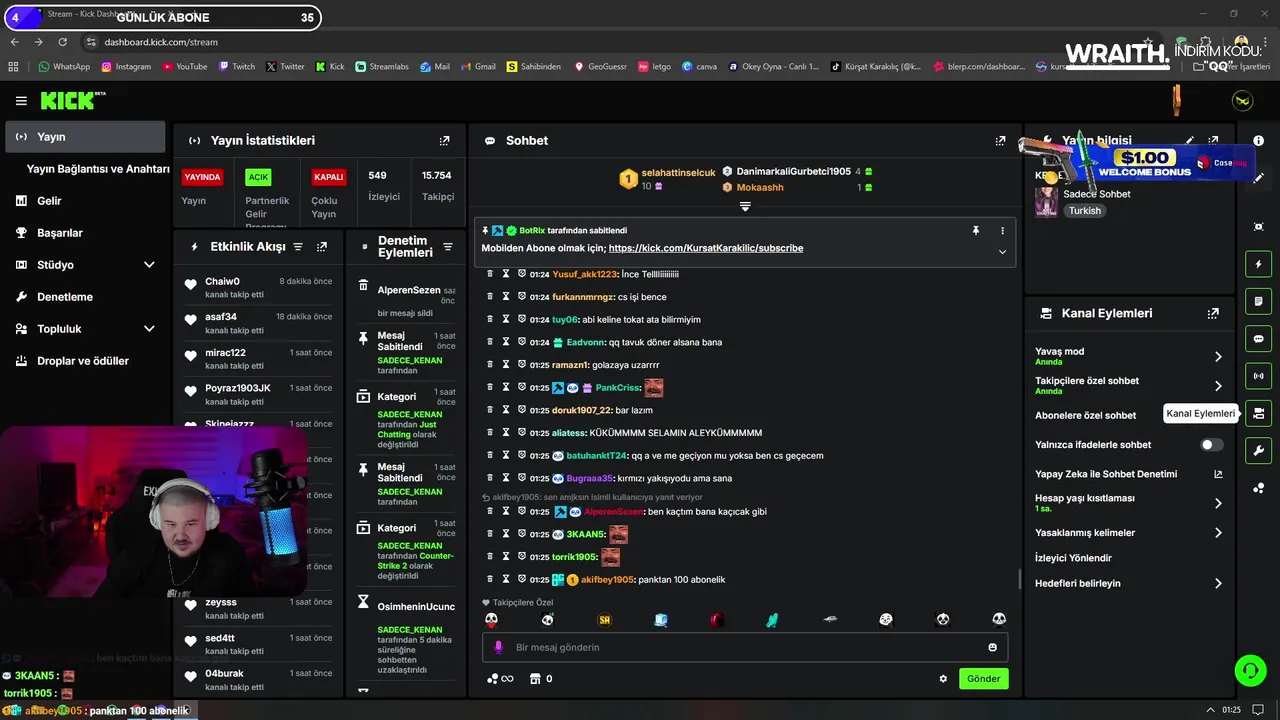The height and width of the screenshot is (720, 1280).
Task: Click the broadcast signal icon in right sidebar
Action: point(1258,376)
